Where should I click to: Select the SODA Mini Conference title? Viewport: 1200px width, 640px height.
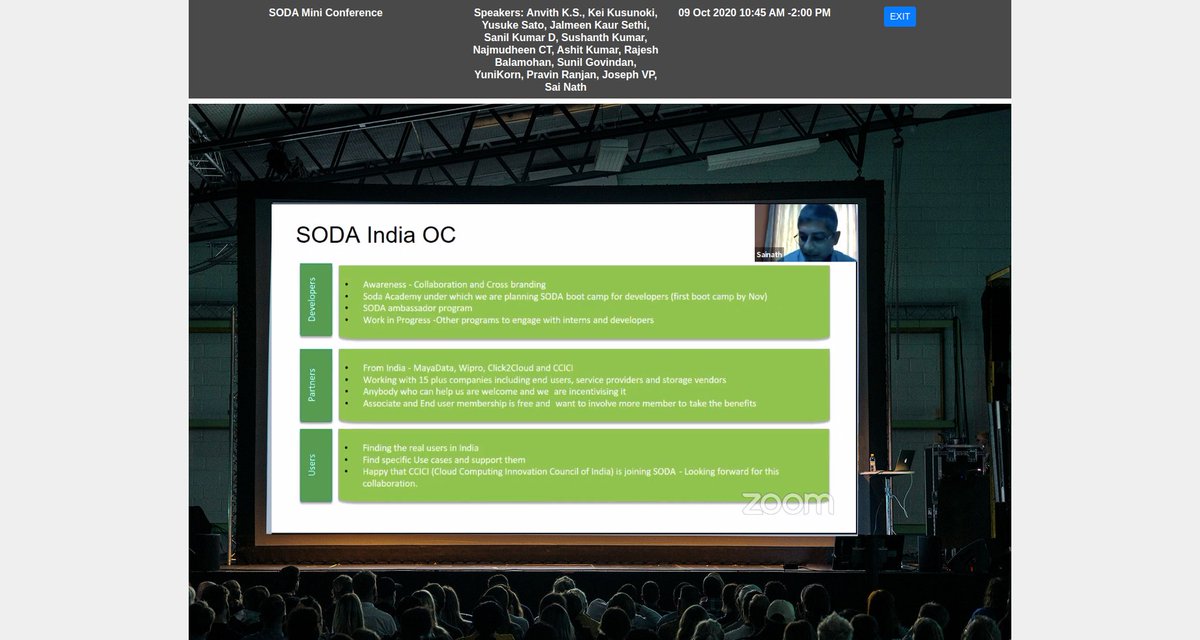tap(326, 13)
